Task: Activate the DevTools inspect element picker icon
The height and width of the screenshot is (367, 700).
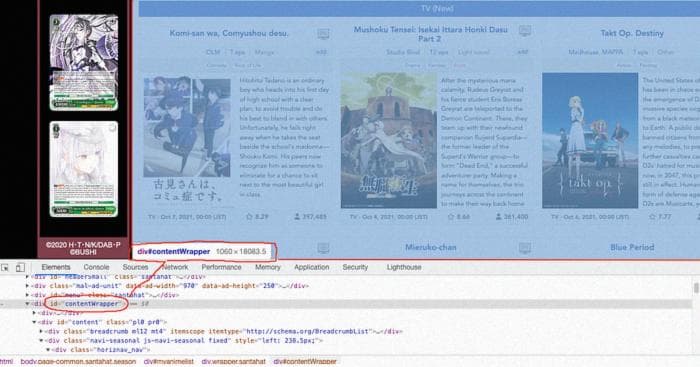Action: tap(5, 267)
